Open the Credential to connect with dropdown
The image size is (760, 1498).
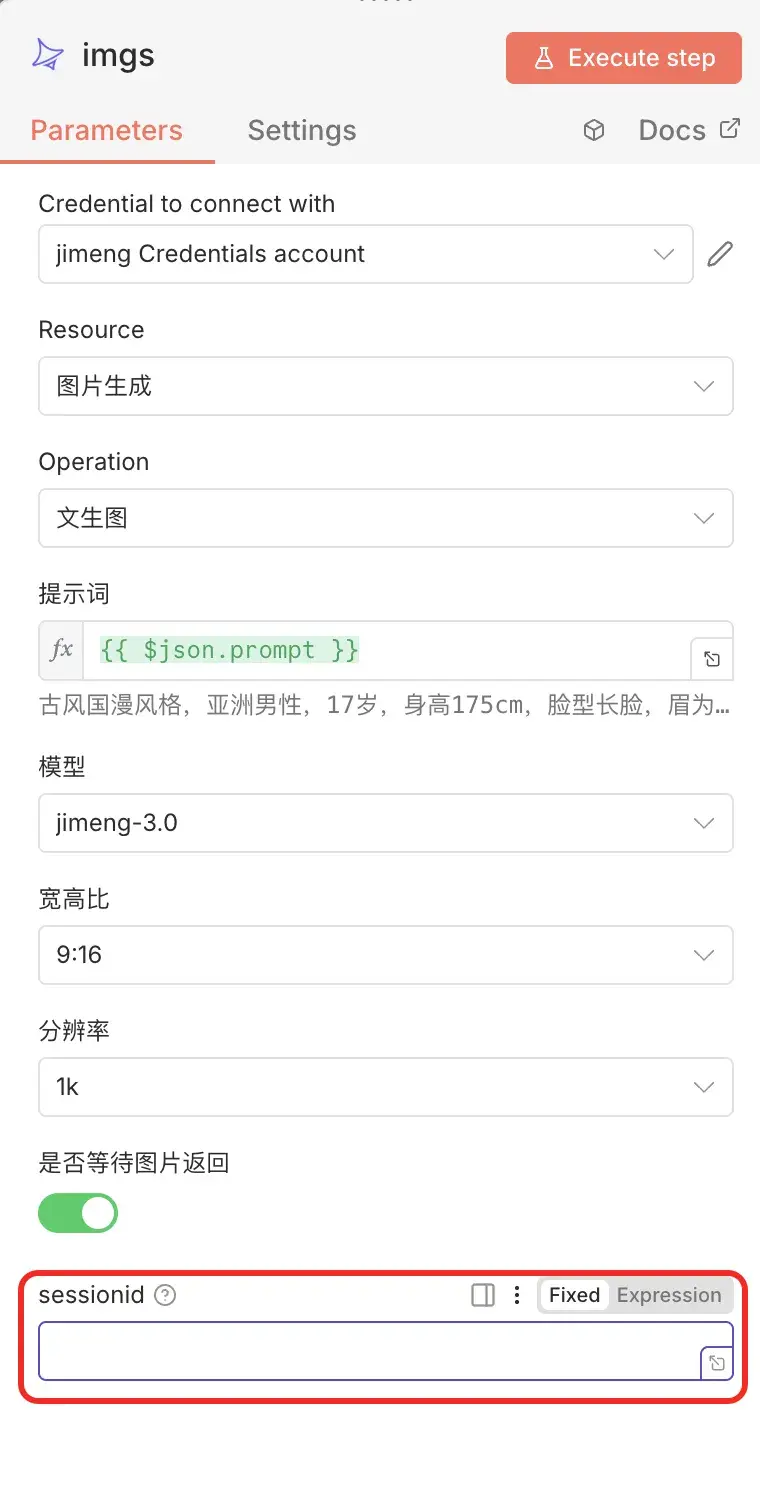(366, 254)
